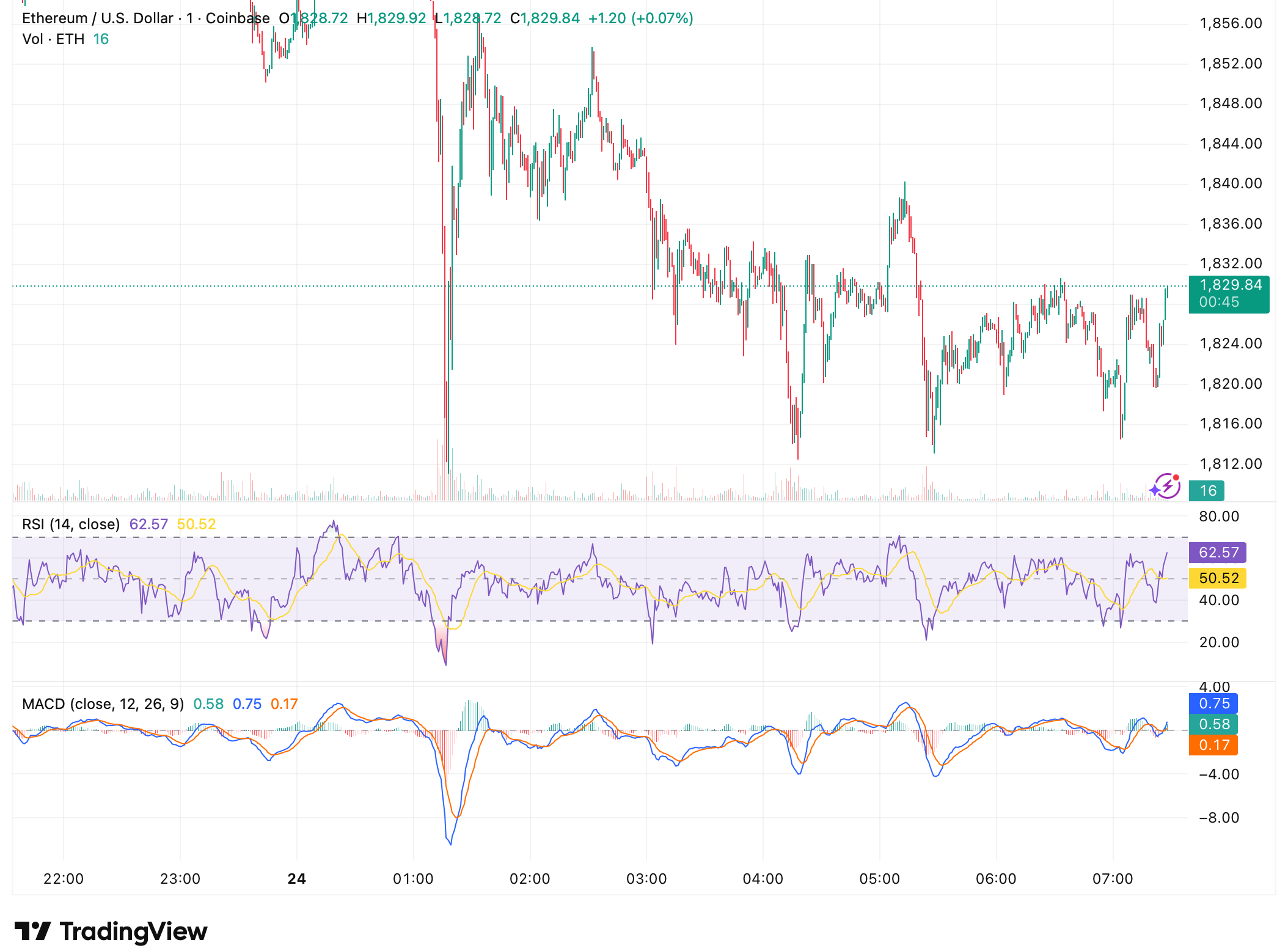Click the +1.20 (+0.07%) change value

(x=640, y=18)
